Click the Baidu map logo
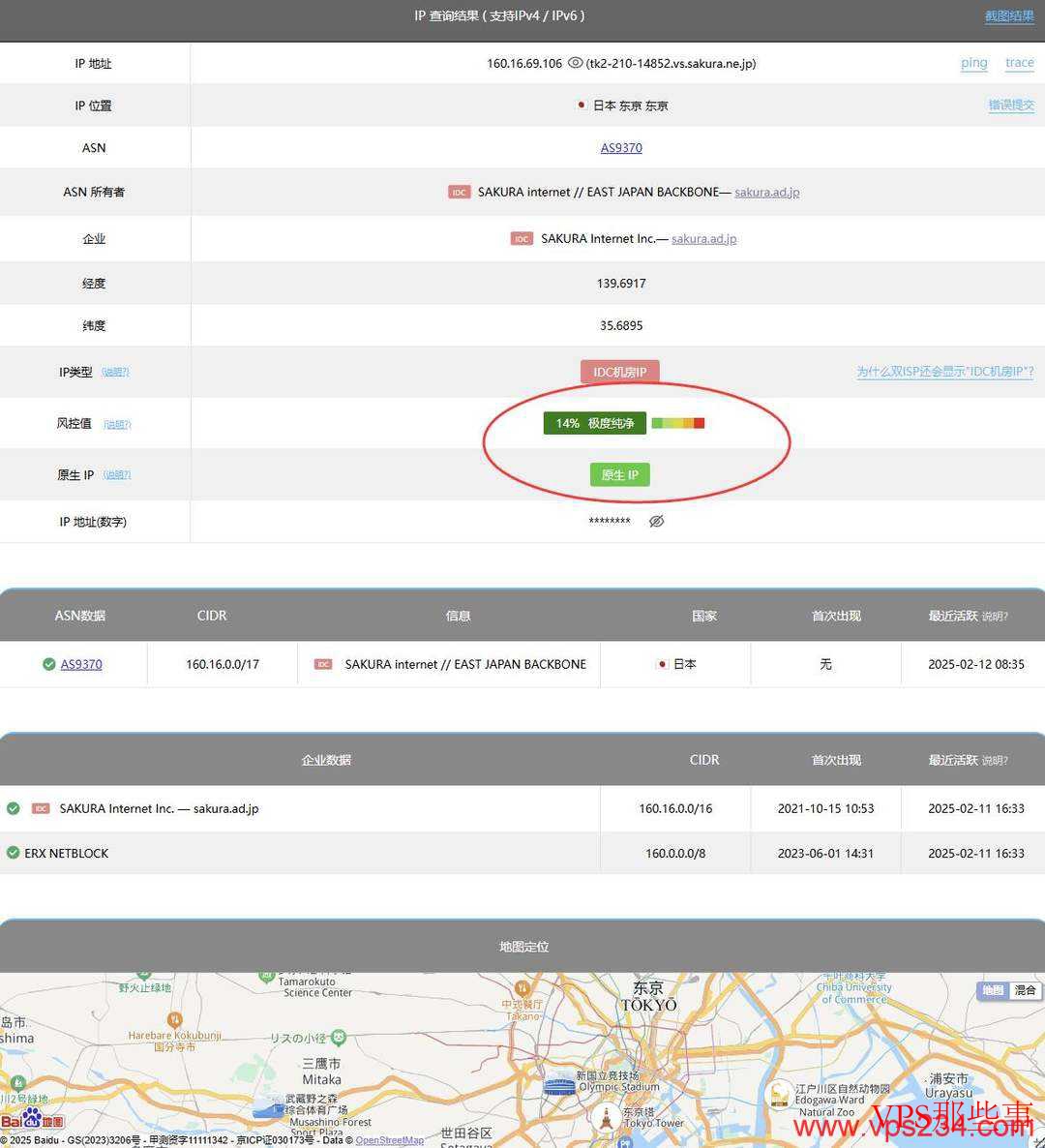The image size is (1045, 1148). pyautogui.click(x=32, y=1120)
